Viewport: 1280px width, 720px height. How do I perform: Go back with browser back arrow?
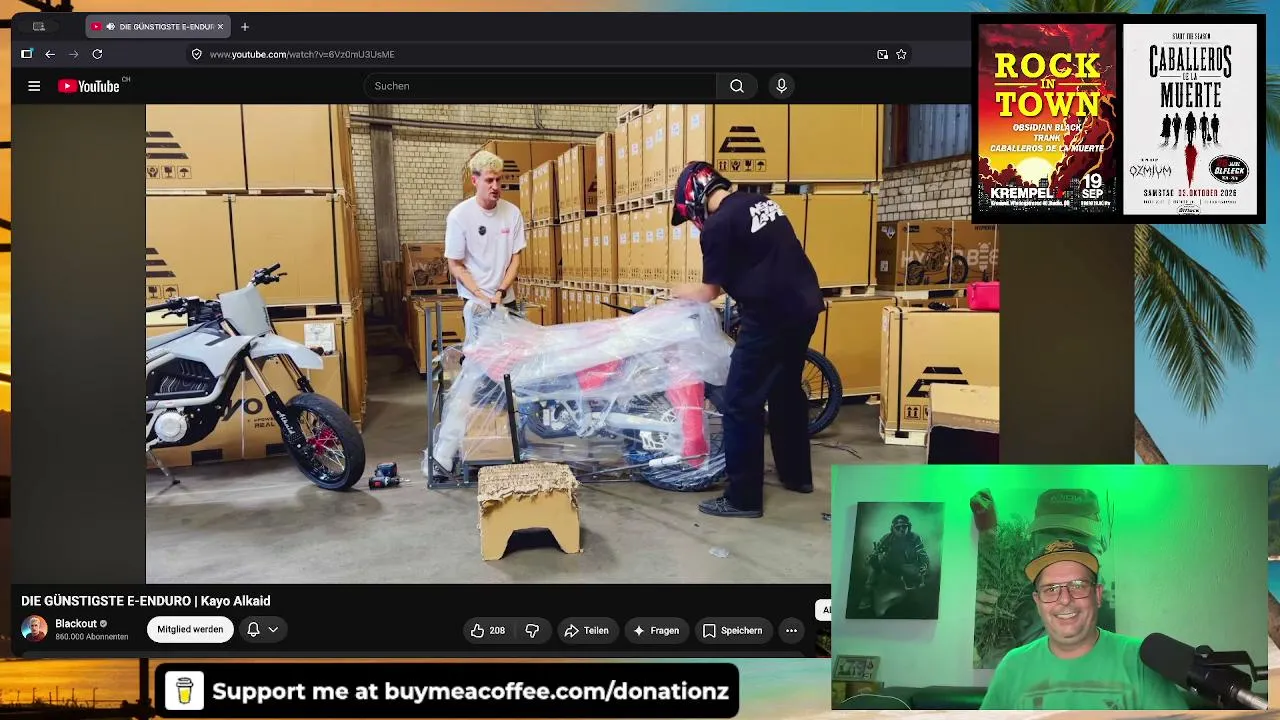coord(50,54)
